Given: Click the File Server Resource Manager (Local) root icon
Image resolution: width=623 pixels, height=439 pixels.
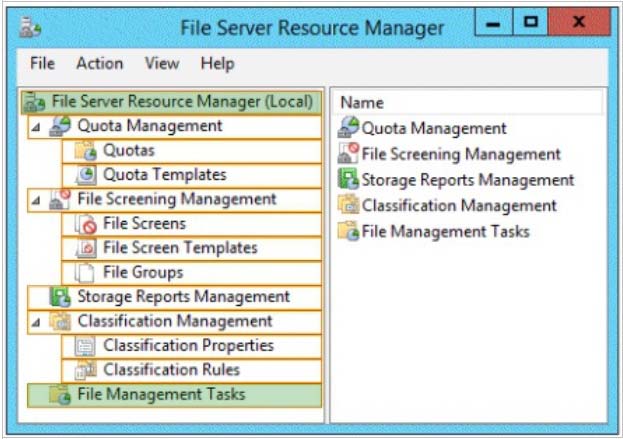Looking at the screenshot, I should tap(35, 102).
